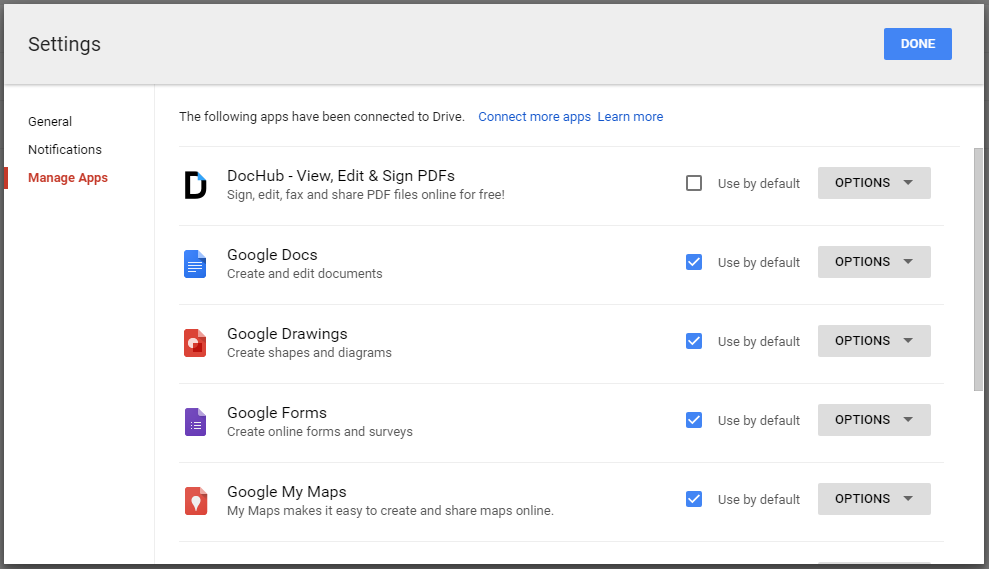Click the 'Use by default' label for Google My Maps

pos(759,500)
